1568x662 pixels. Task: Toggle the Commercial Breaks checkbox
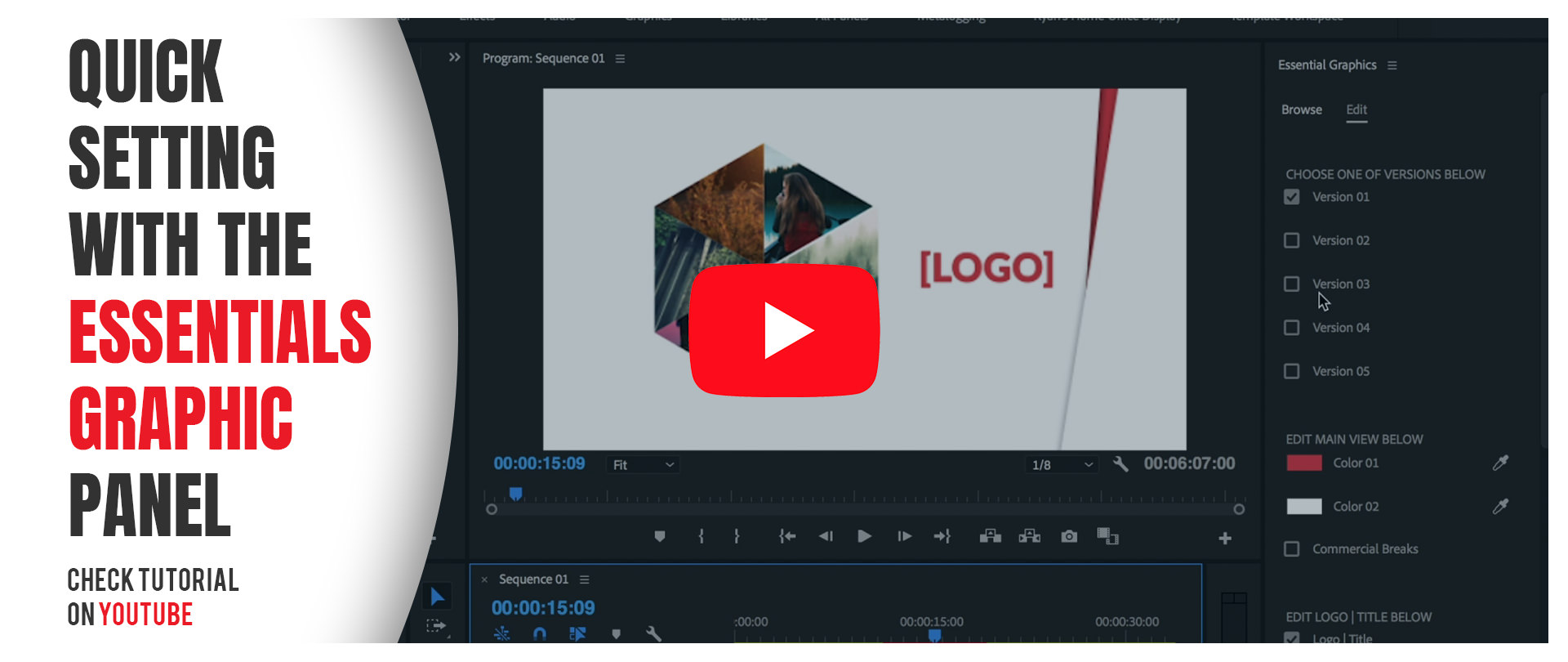coord(1291,549)
